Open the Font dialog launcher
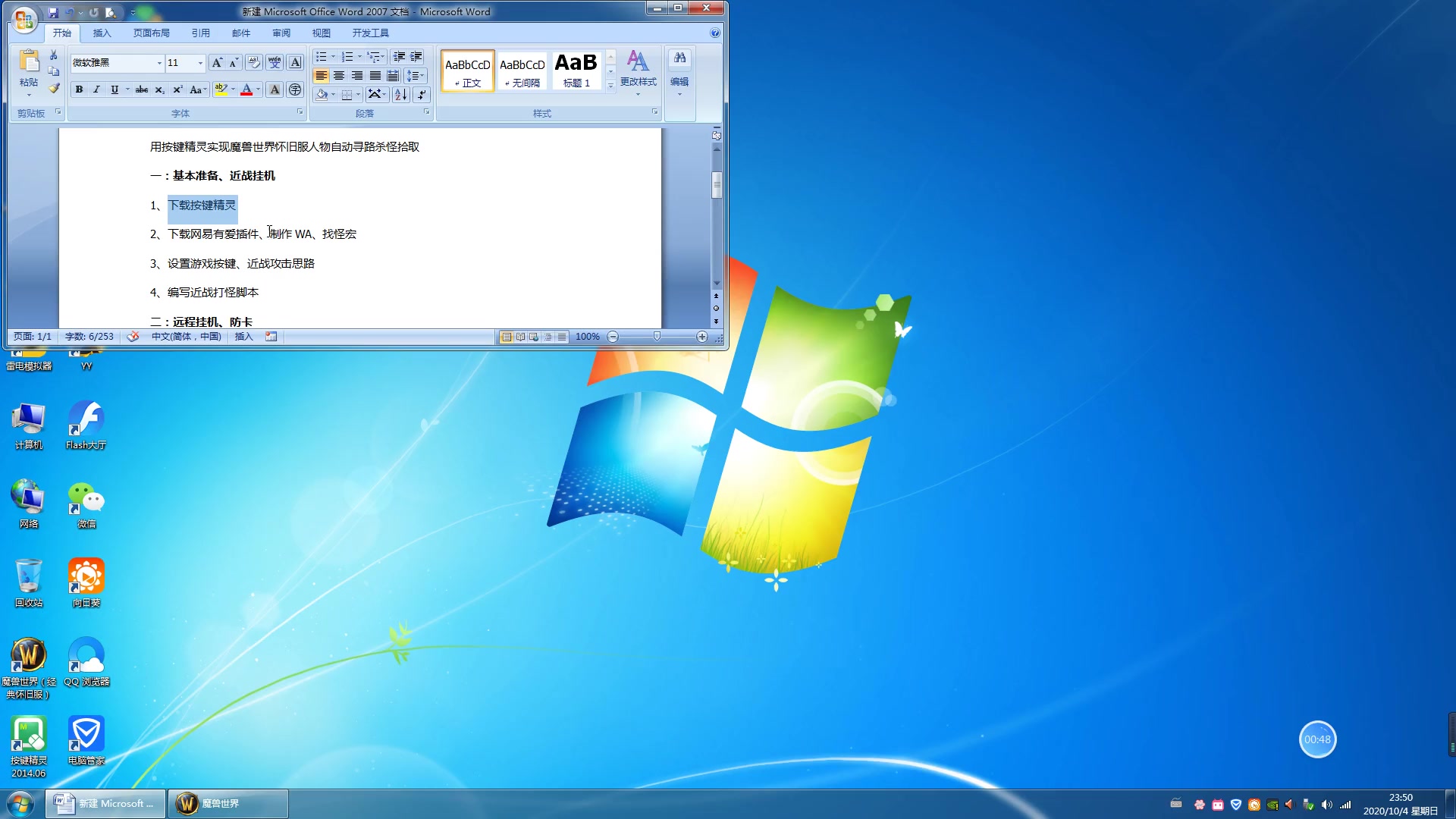The height and width of the screenshot is (819, 1456). pos(300,111)
